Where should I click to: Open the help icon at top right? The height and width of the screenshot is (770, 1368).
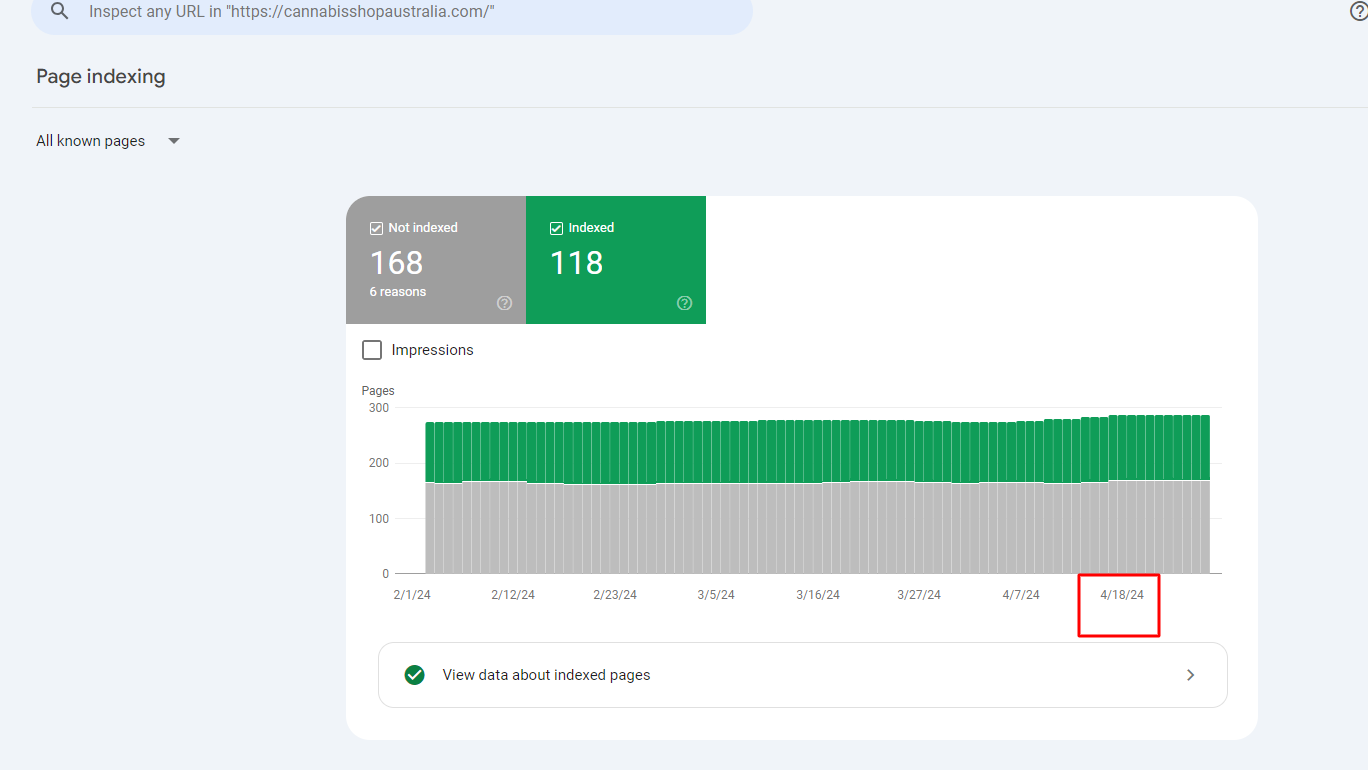click(1358, 11)
